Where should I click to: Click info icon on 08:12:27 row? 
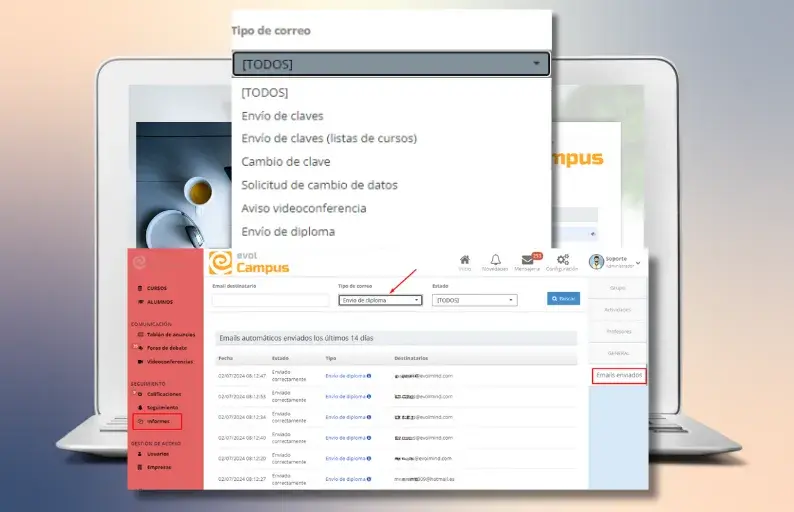pos(369,479)
